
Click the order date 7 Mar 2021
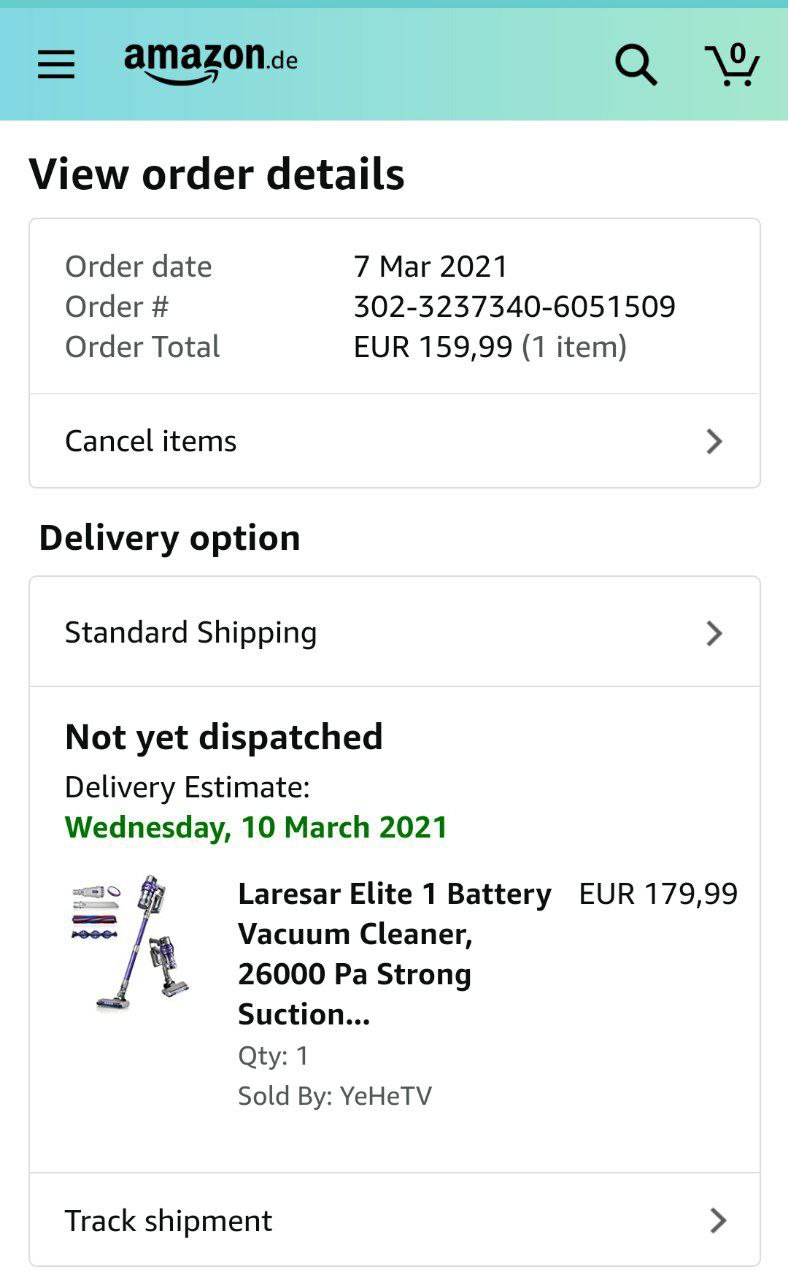click(x=430, y=266)
